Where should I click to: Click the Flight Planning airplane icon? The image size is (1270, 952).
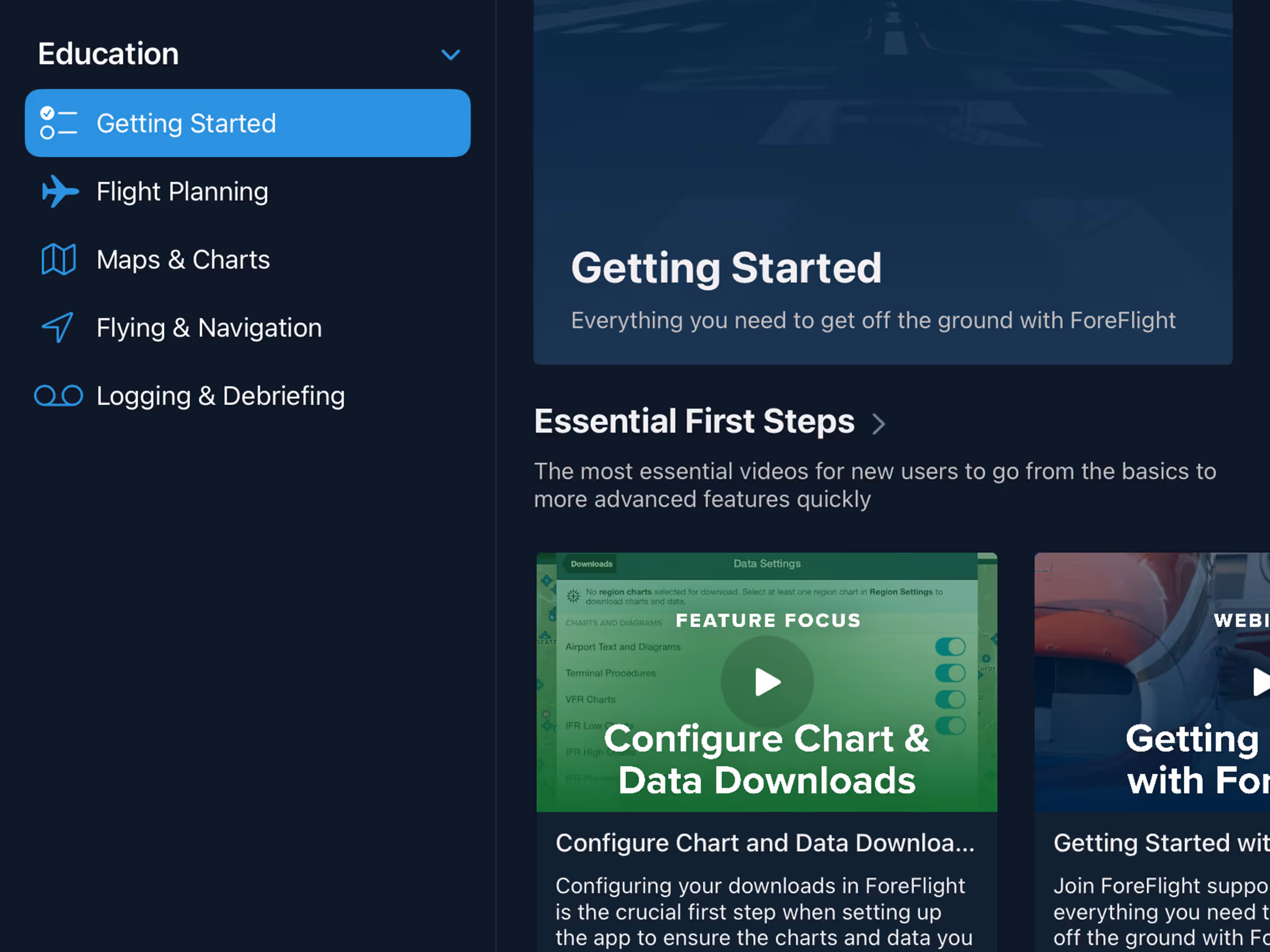tap(60, 191)
